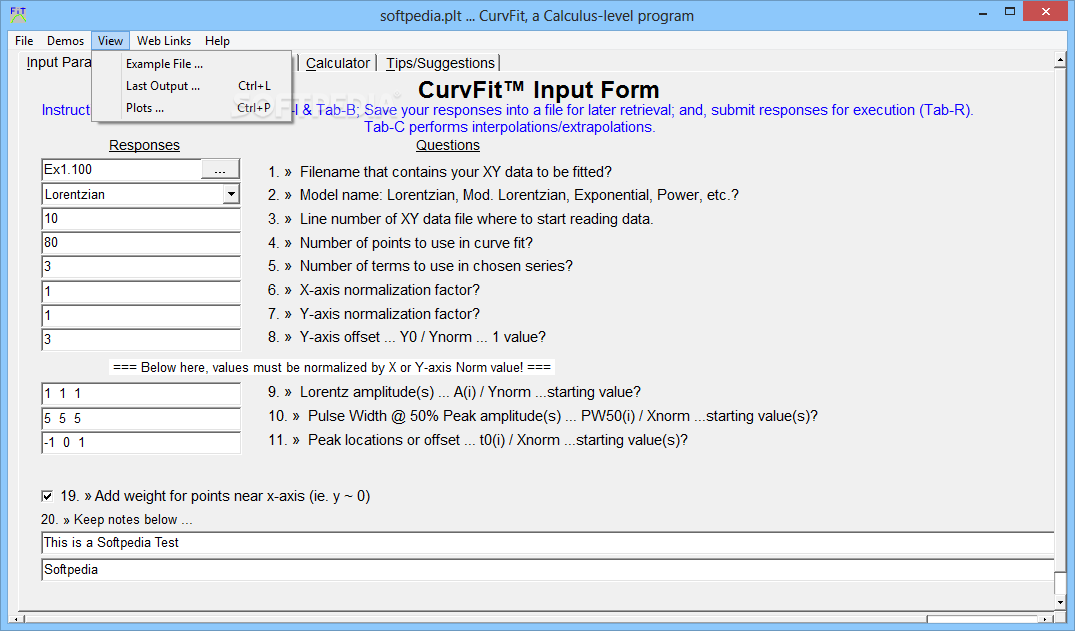Minimize the CurvFit window
Screen dimensions: 1075x631
click(983, 12)
